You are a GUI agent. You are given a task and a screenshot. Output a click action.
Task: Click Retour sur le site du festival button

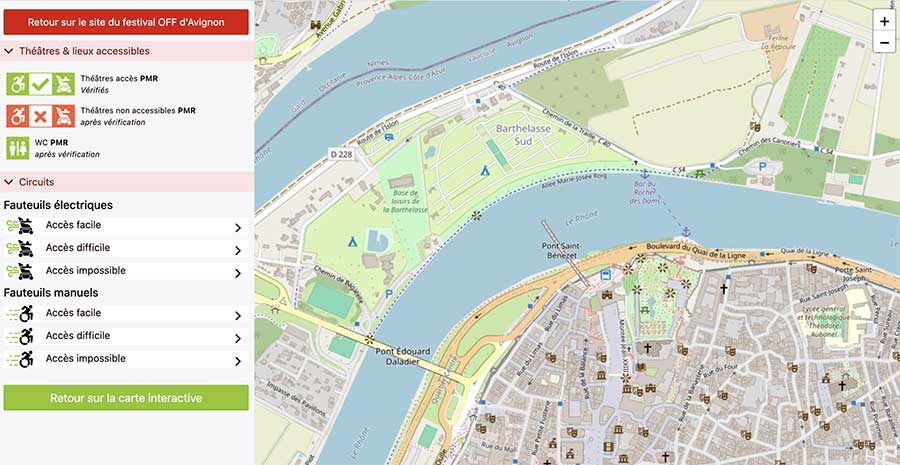[126, 21]
